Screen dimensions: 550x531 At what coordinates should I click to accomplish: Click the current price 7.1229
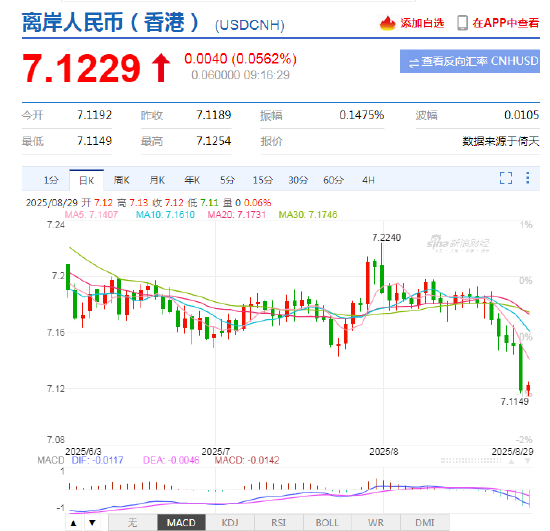pos(81,68)
